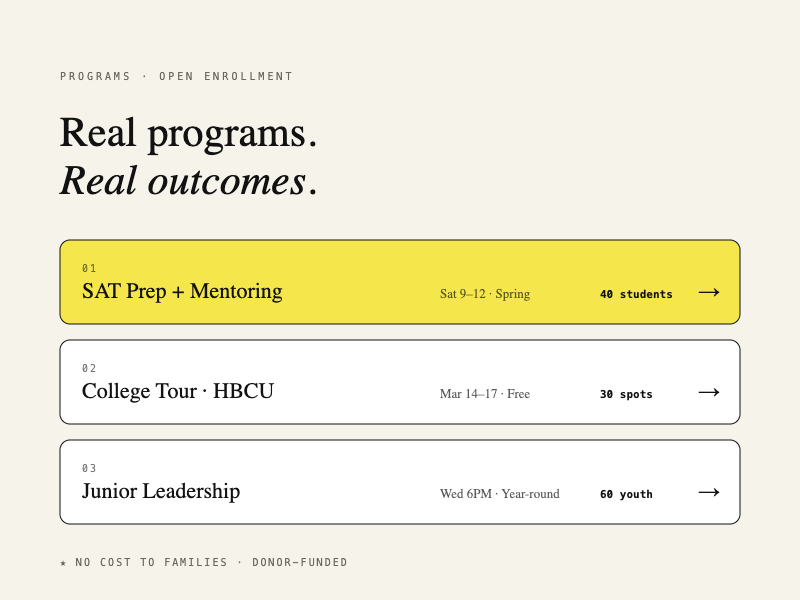The height and width of the screenshot is (600, 800).
Task: Click 'Sat 9–12 · Spring' schedule text
Action: (485, 294)
